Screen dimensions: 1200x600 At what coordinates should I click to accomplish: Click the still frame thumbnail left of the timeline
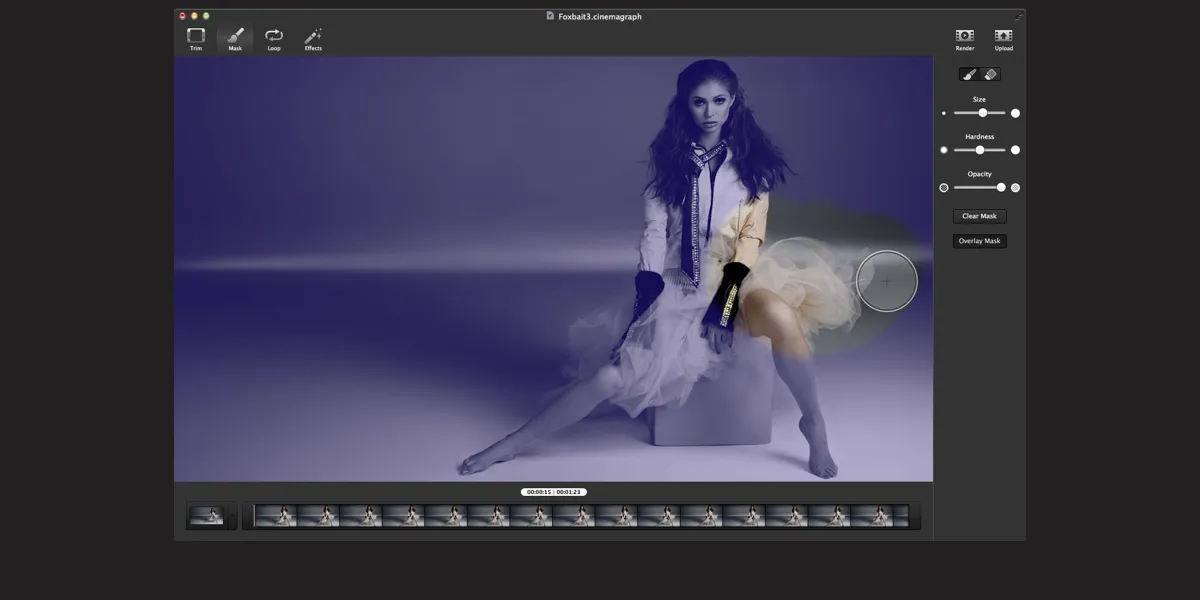tap(208, 516)
